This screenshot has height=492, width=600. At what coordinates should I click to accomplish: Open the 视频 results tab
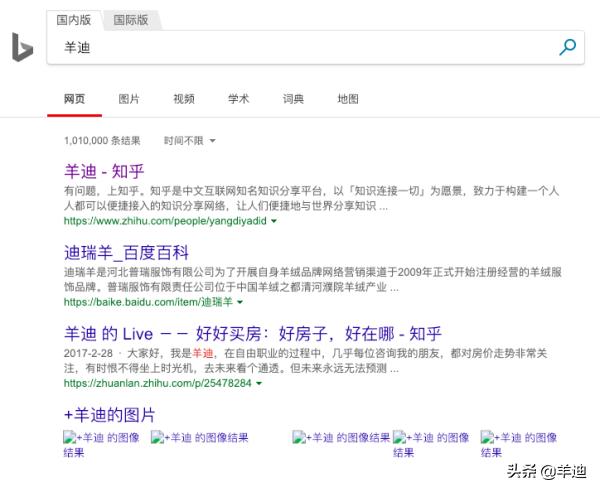click(184, 99)
